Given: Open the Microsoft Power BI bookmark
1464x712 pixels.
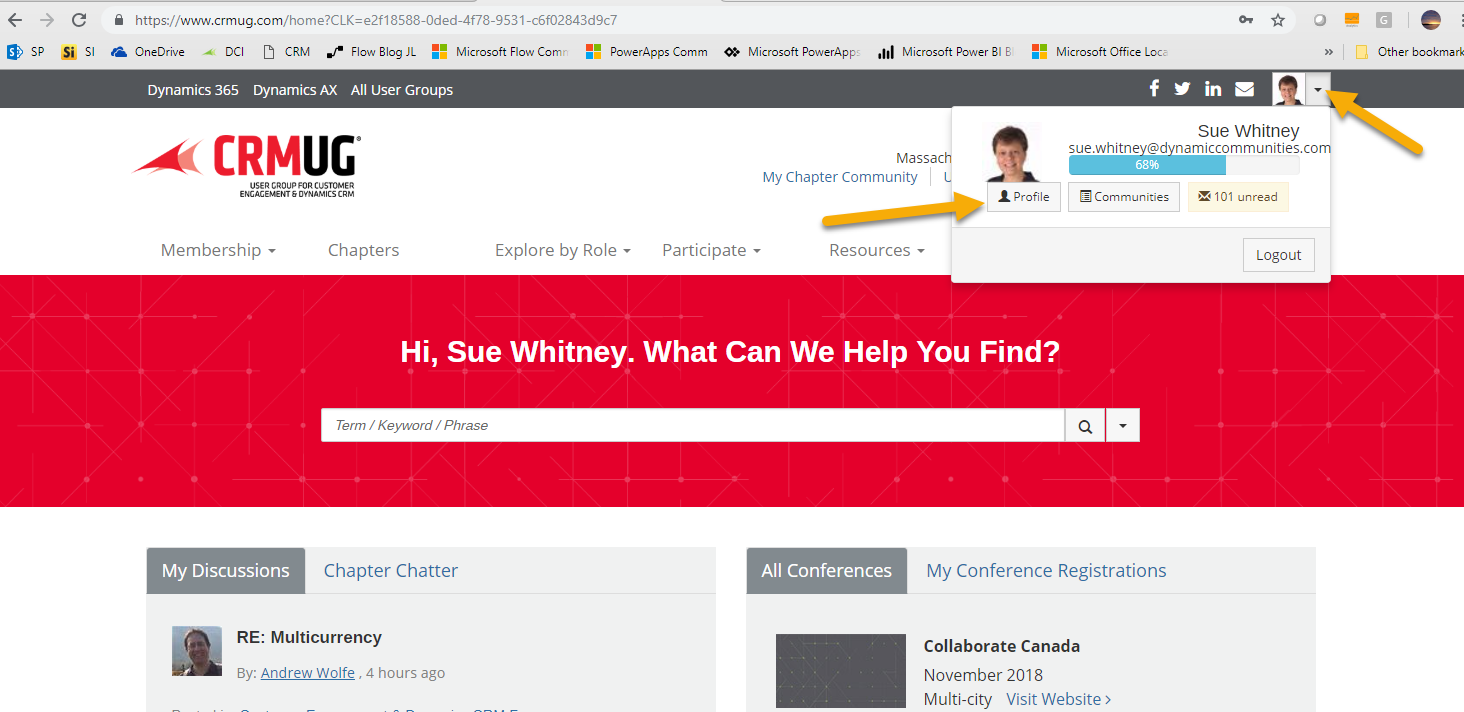Looking at the screenshot, I should pyautogui.click(x=945, y=52).
